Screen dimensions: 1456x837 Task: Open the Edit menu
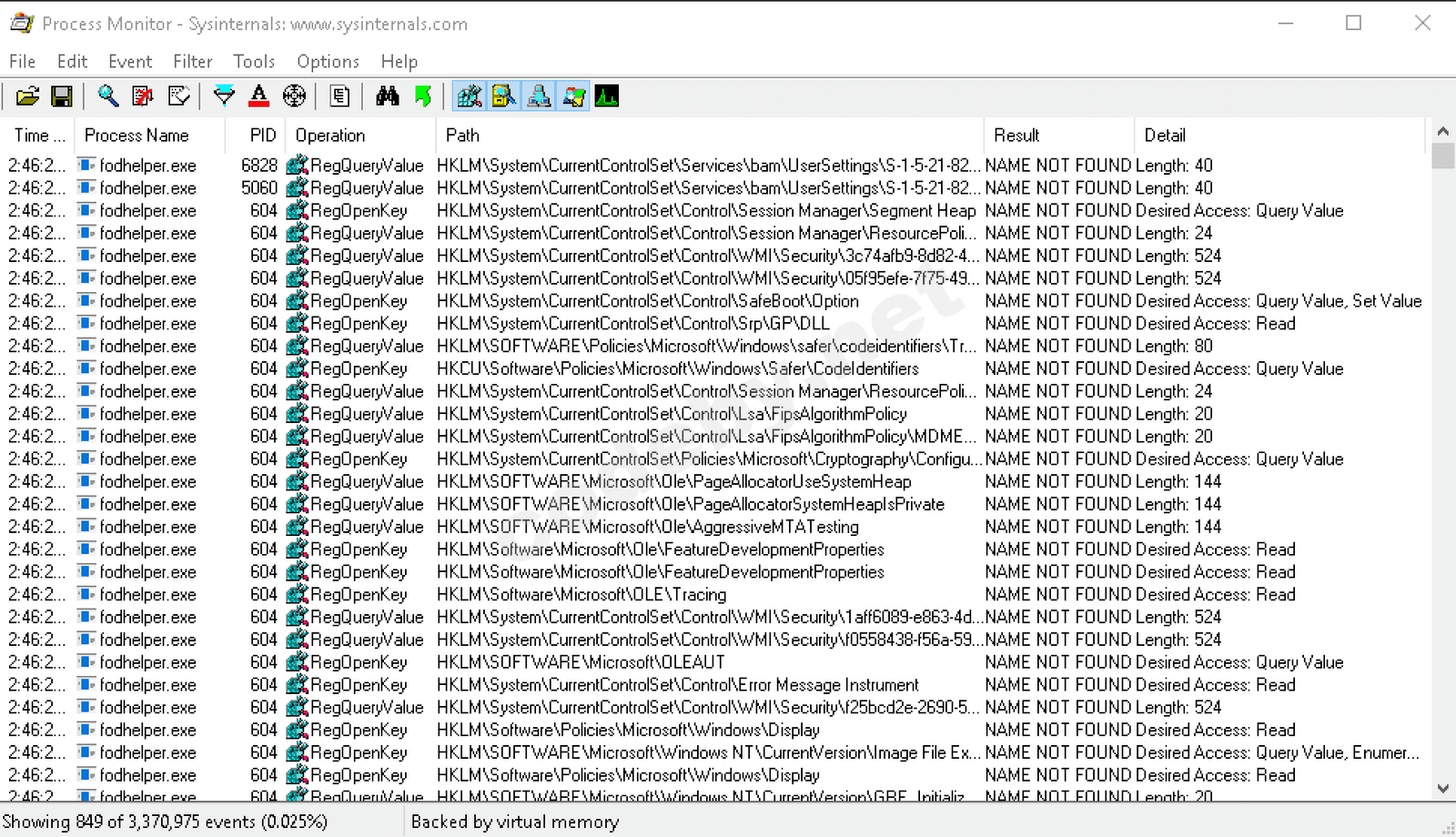(x=72, y=62)
